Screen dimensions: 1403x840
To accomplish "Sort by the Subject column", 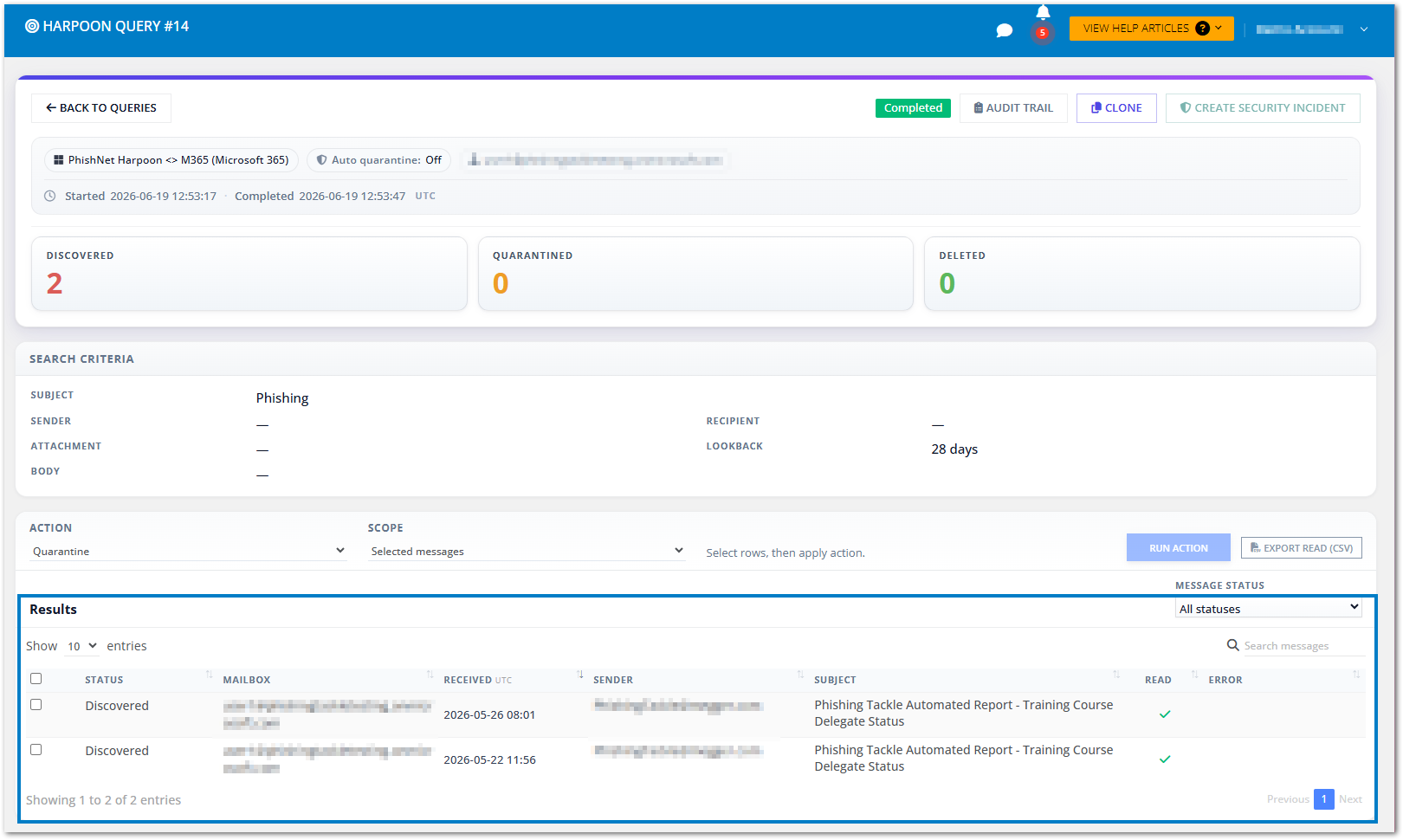I will tap(835, 680).
